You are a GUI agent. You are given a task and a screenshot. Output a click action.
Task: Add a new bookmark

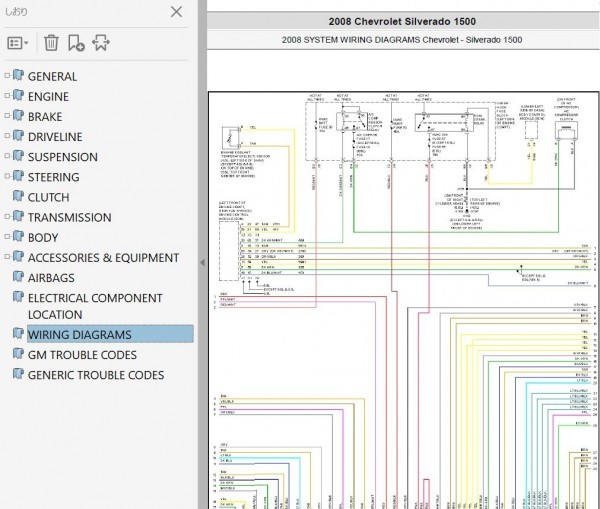point(76,43)
